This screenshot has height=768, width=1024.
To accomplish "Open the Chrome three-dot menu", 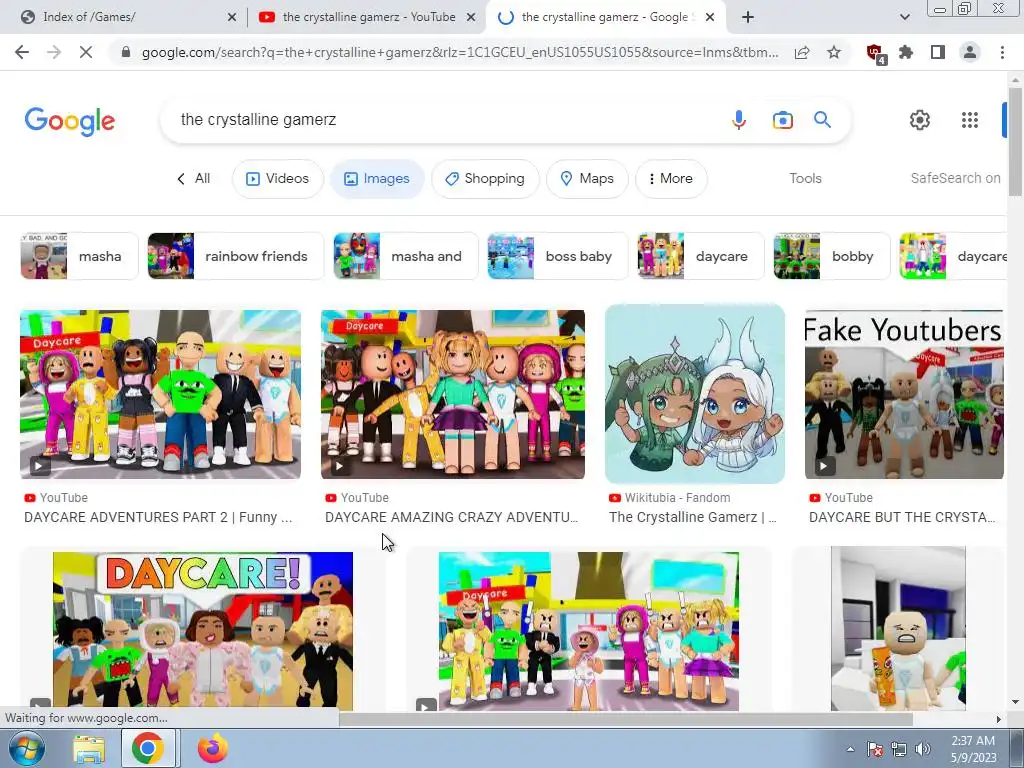I will click(x=1002, y=52).
